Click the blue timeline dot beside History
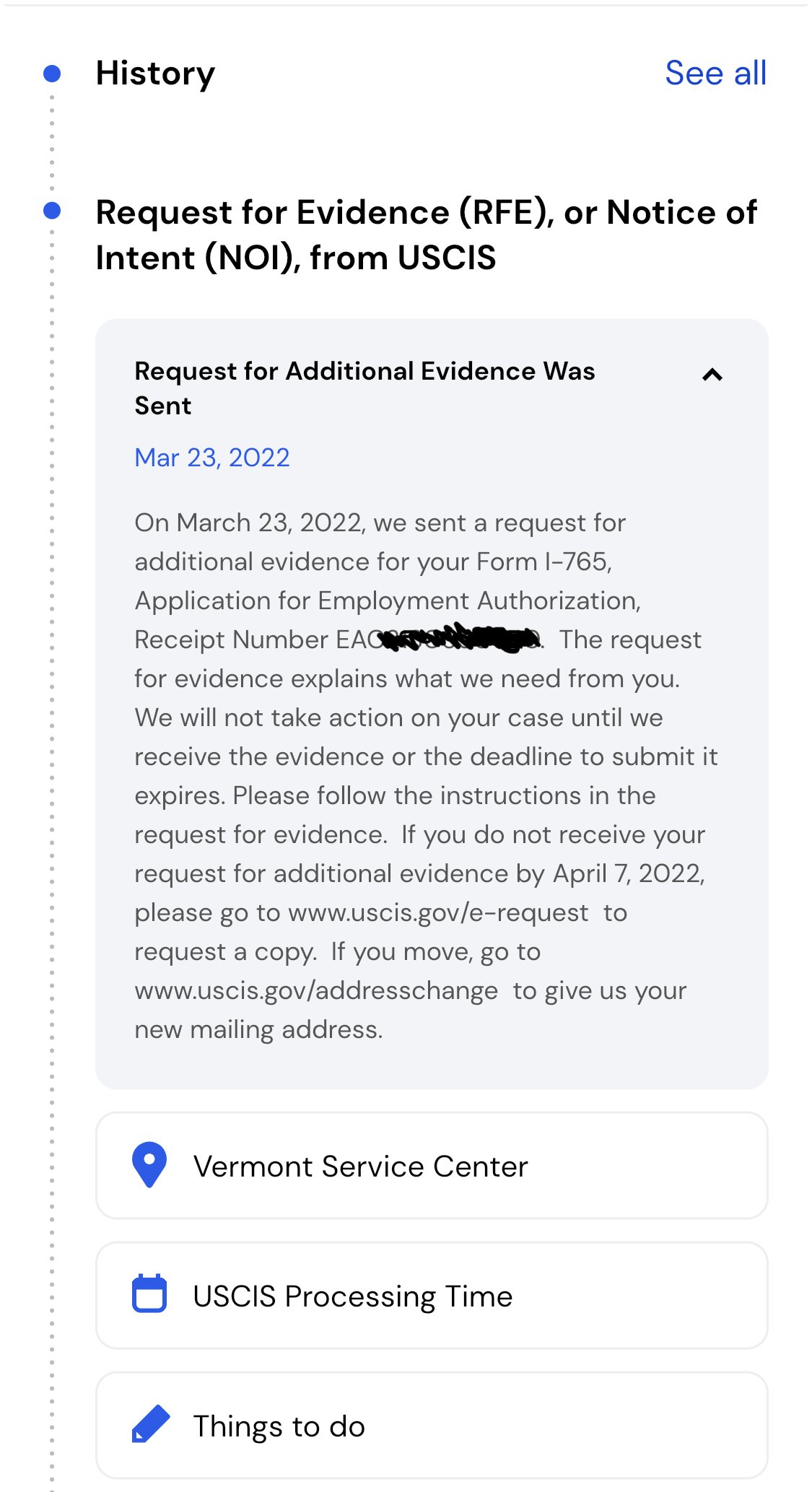The image size is (812, 1492). coord(52,73)
